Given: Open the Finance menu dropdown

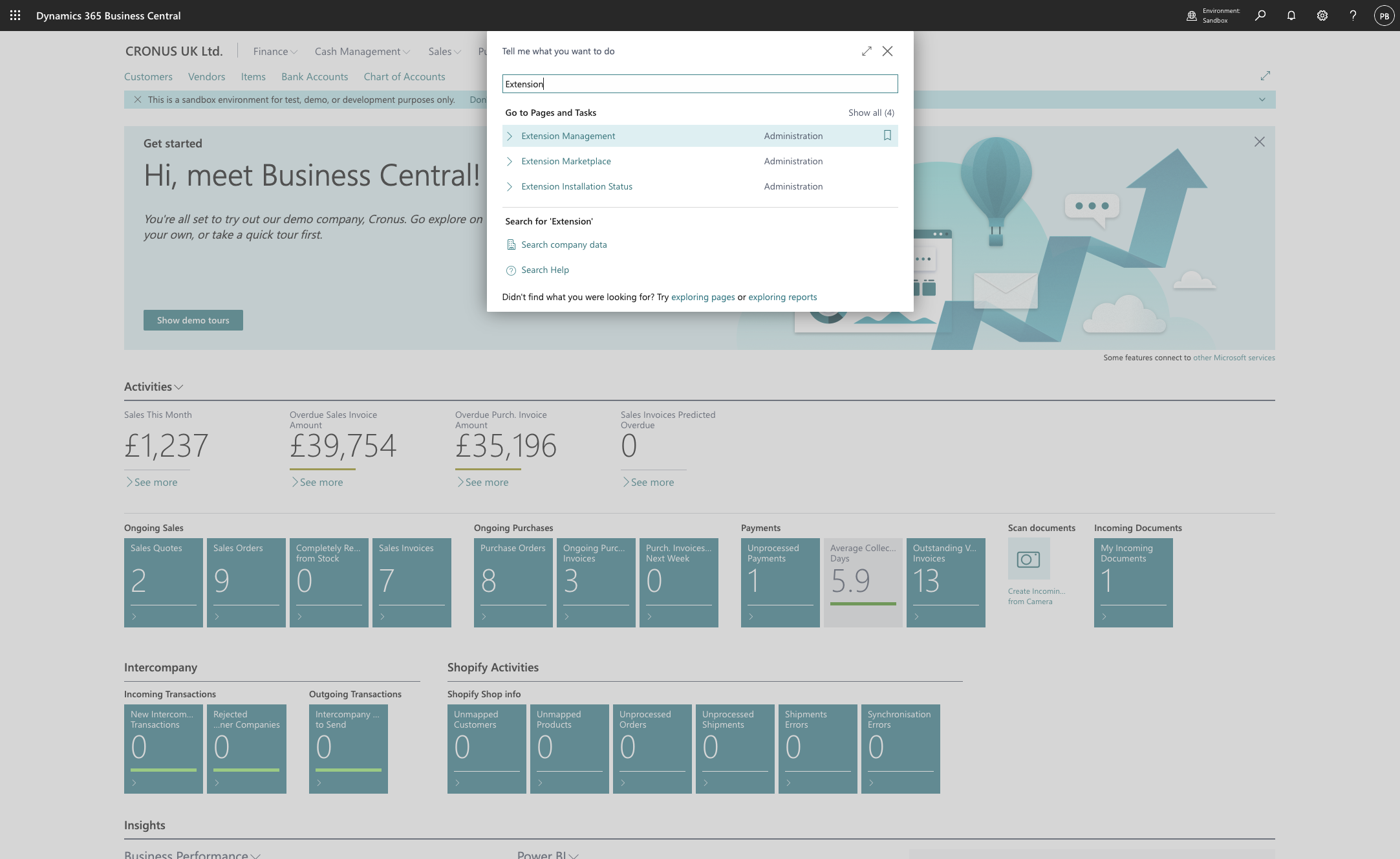Looking at the screenshot, I should 275,51.
